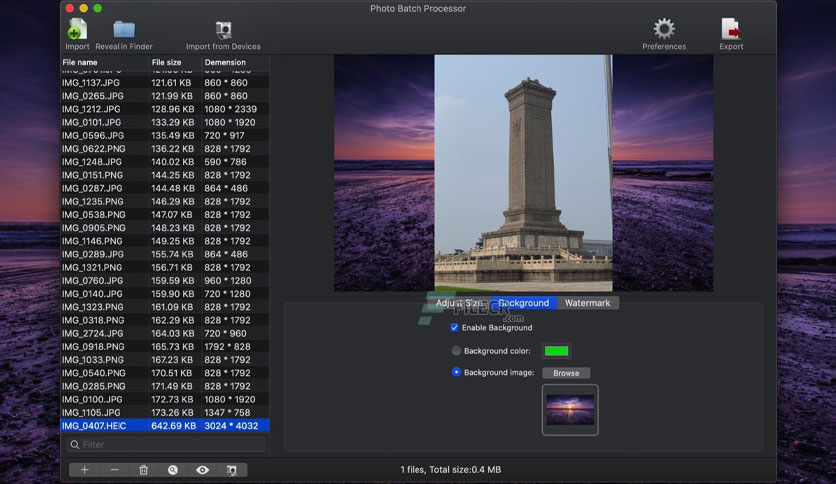The image size is (836, 484).
Task: Click the 642.69 KB file size cell
Action: point(173,426)
